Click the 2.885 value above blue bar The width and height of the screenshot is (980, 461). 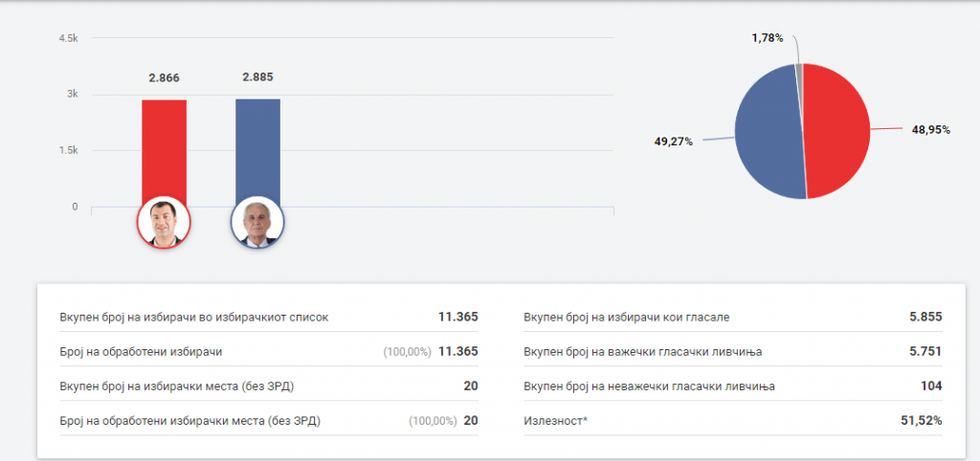click(258, 77)
